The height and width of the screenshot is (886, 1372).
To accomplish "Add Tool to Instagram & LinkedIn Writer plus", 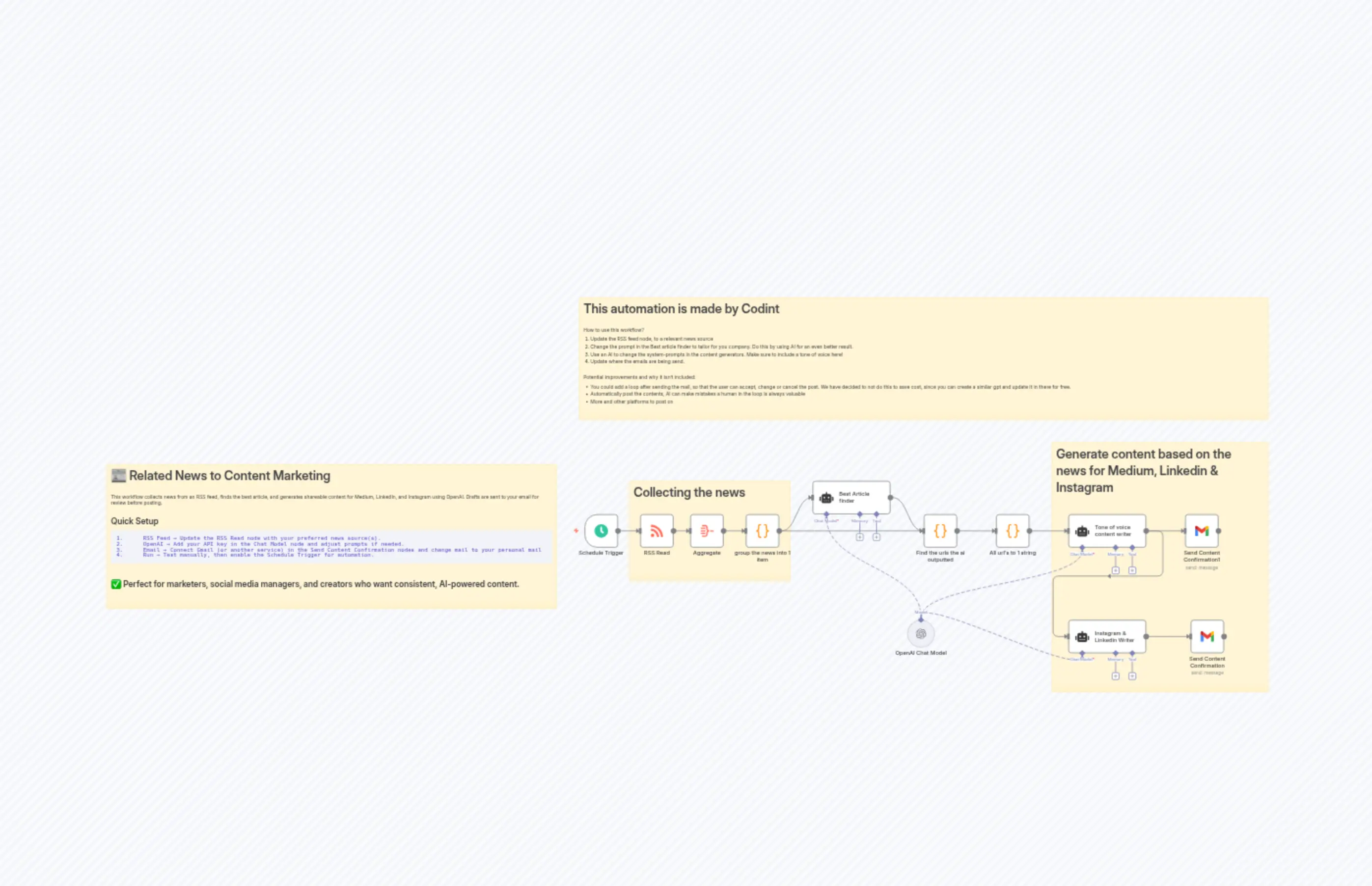I will point(1132,676).
